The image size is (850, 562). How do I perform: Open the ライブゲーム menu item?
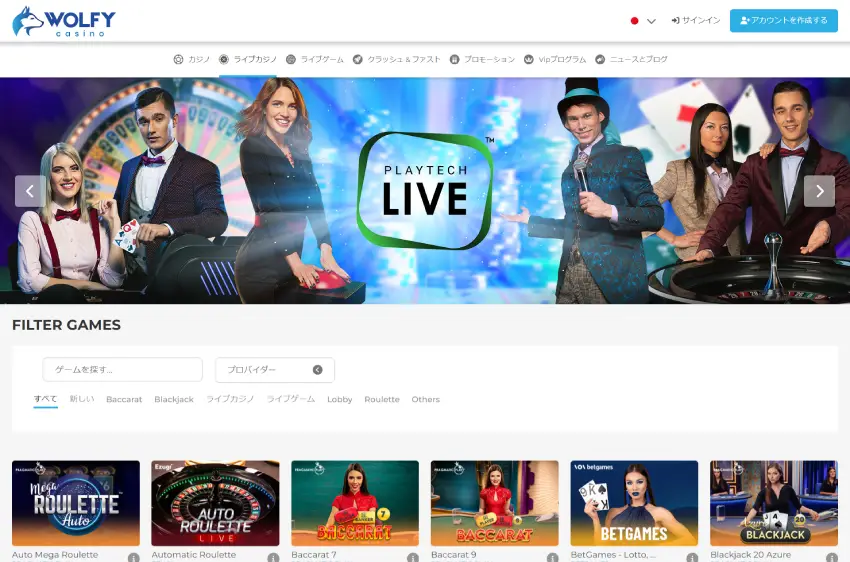tap(315, 59)
